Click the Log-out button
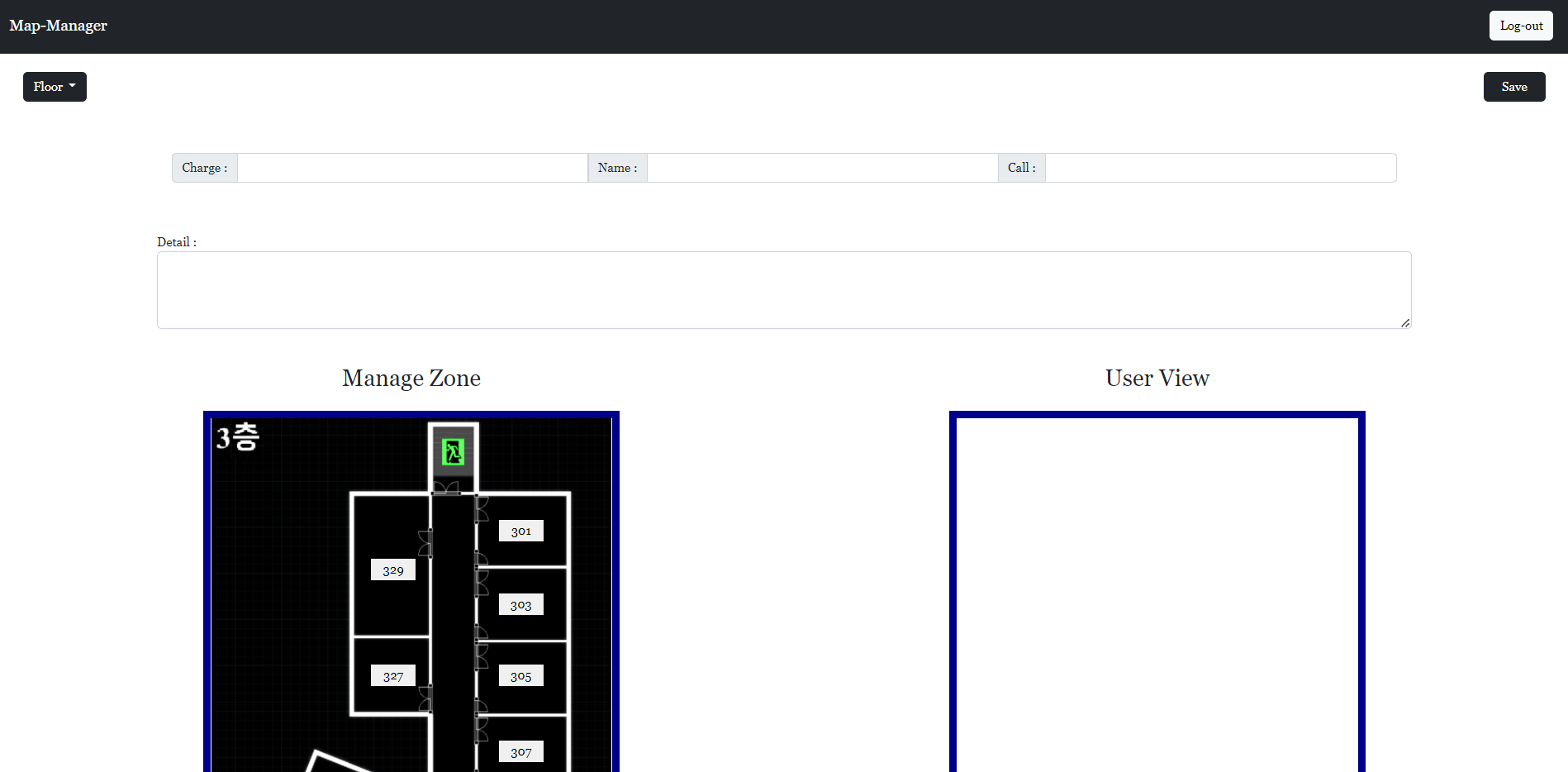Viewport: 1568px width, 772px height. point(1520,26)
